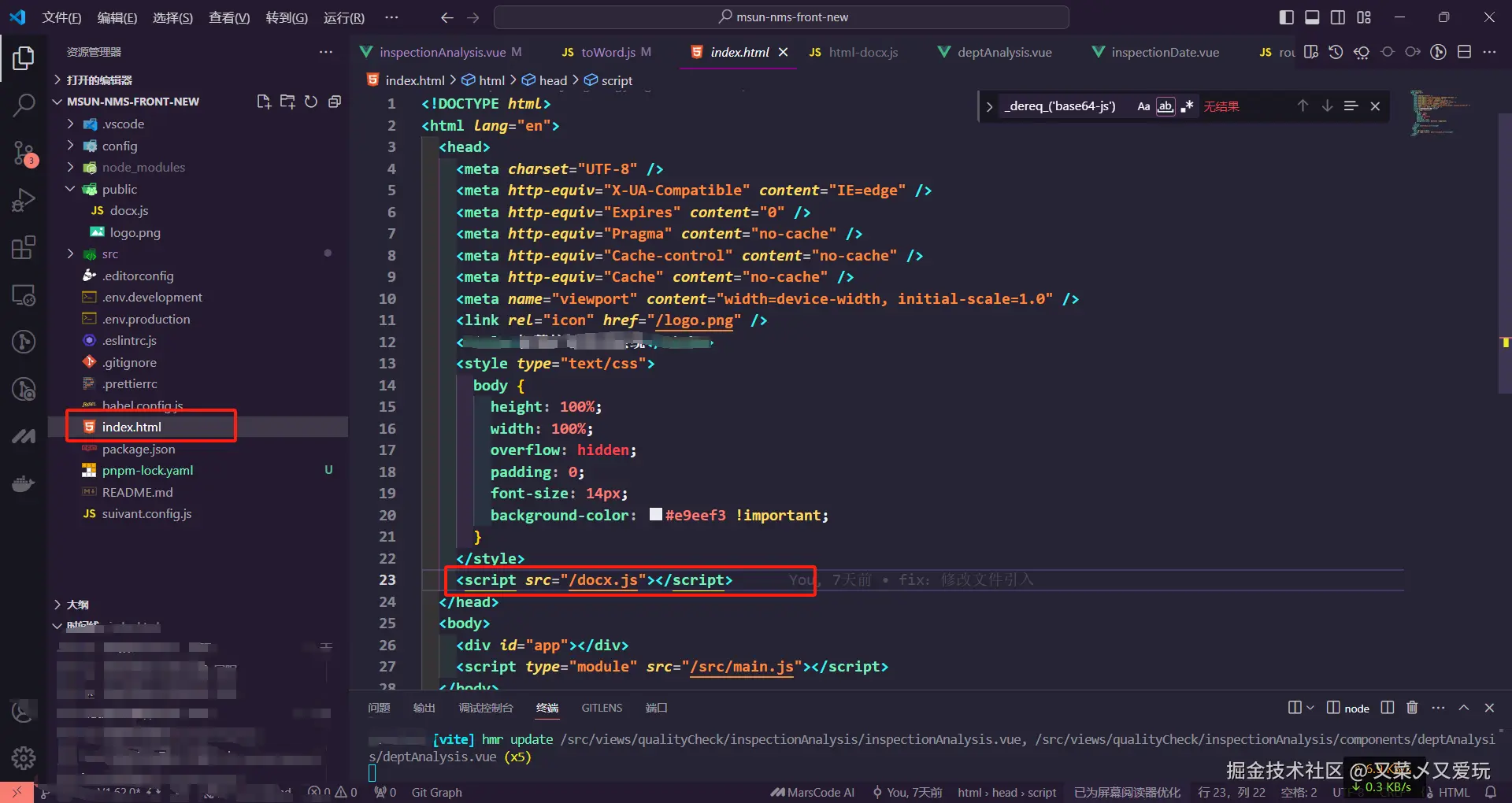Open the 文件(F) menu
1512x803 pixels.
pos(61,17)
